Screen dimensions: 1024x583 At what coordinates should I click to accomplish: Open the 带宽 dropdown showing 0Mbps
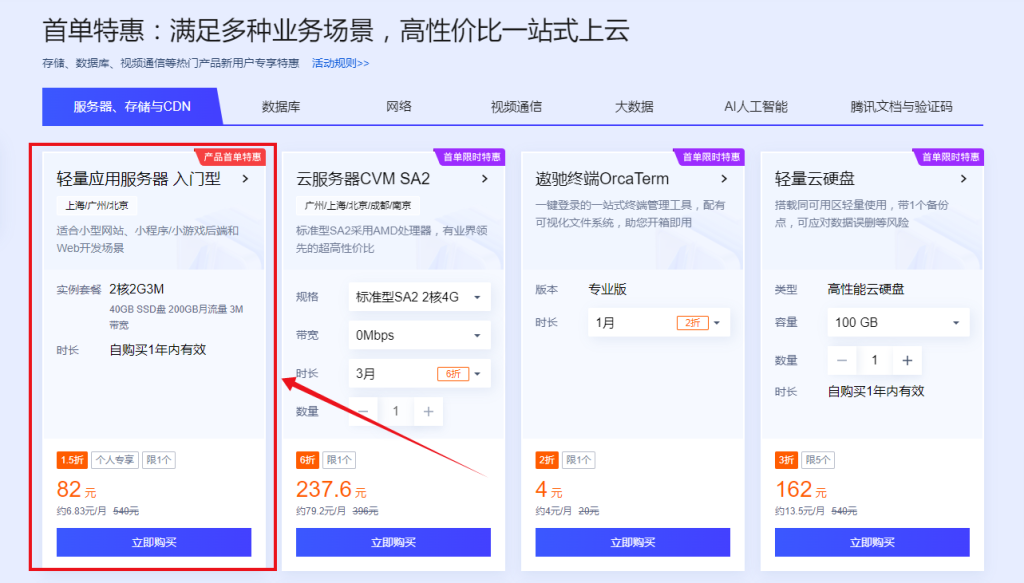[x=419, y=334]
